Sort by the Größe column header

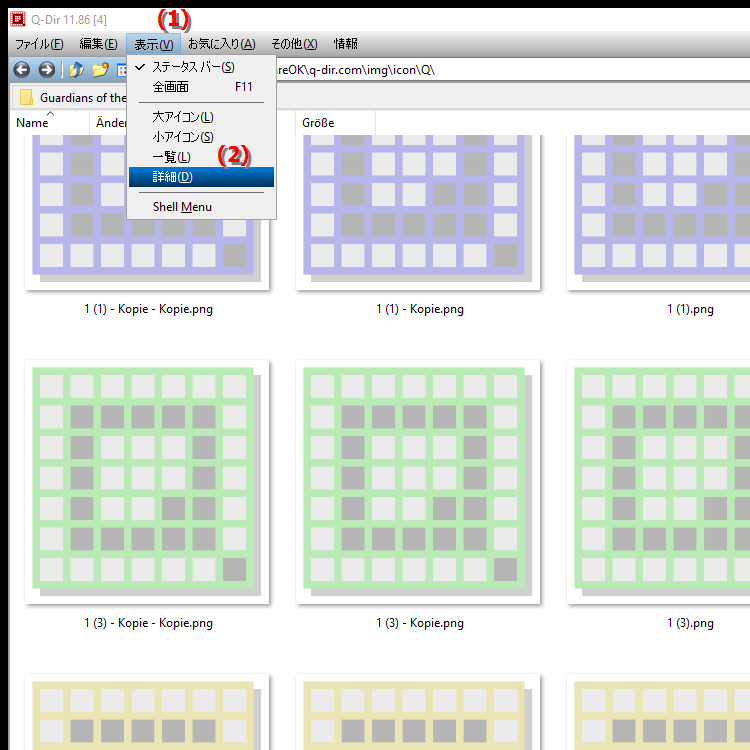(335, 123)
